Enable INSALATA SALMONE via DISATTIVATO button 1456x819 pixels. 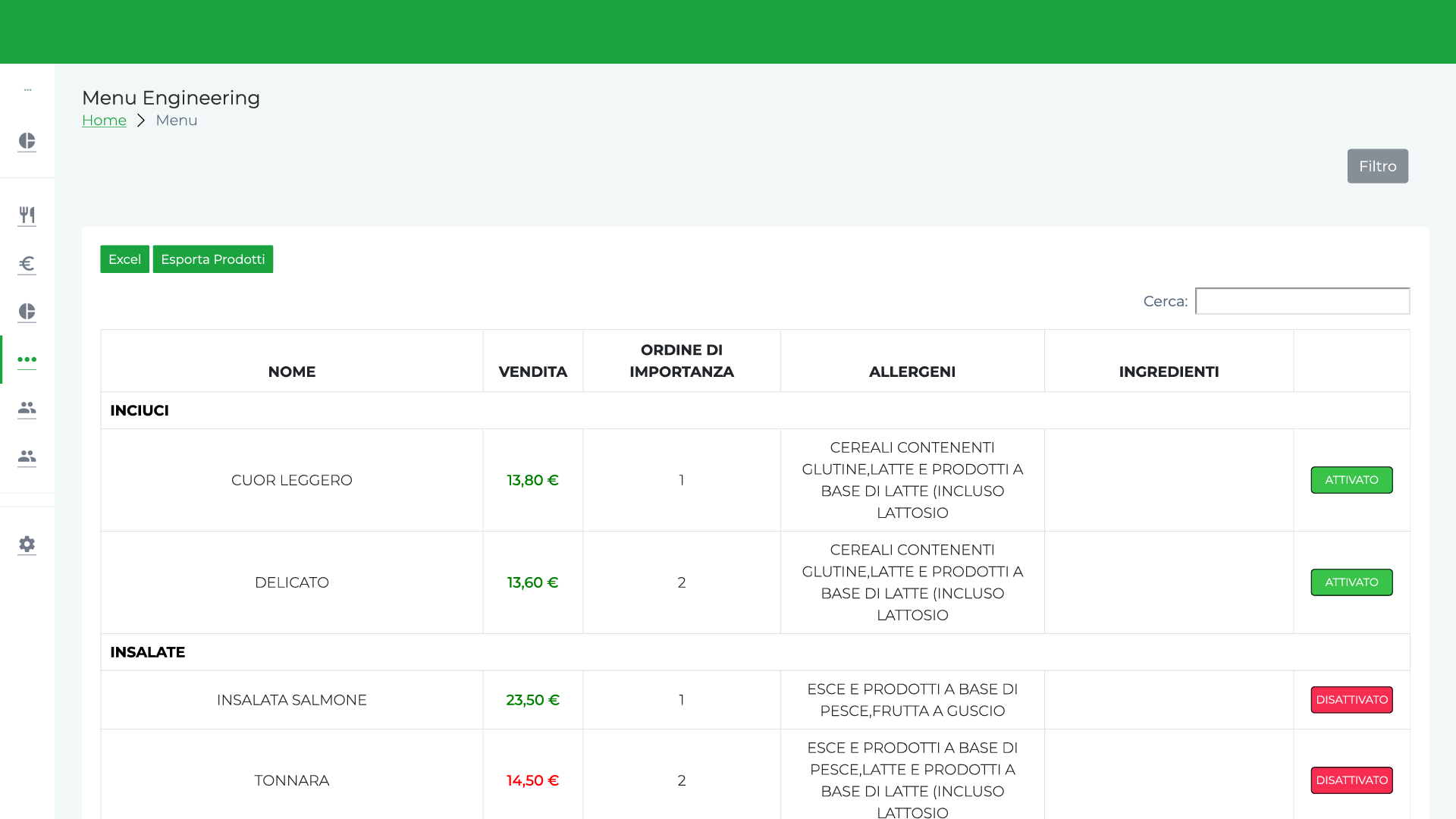[x=1351, y=700]
